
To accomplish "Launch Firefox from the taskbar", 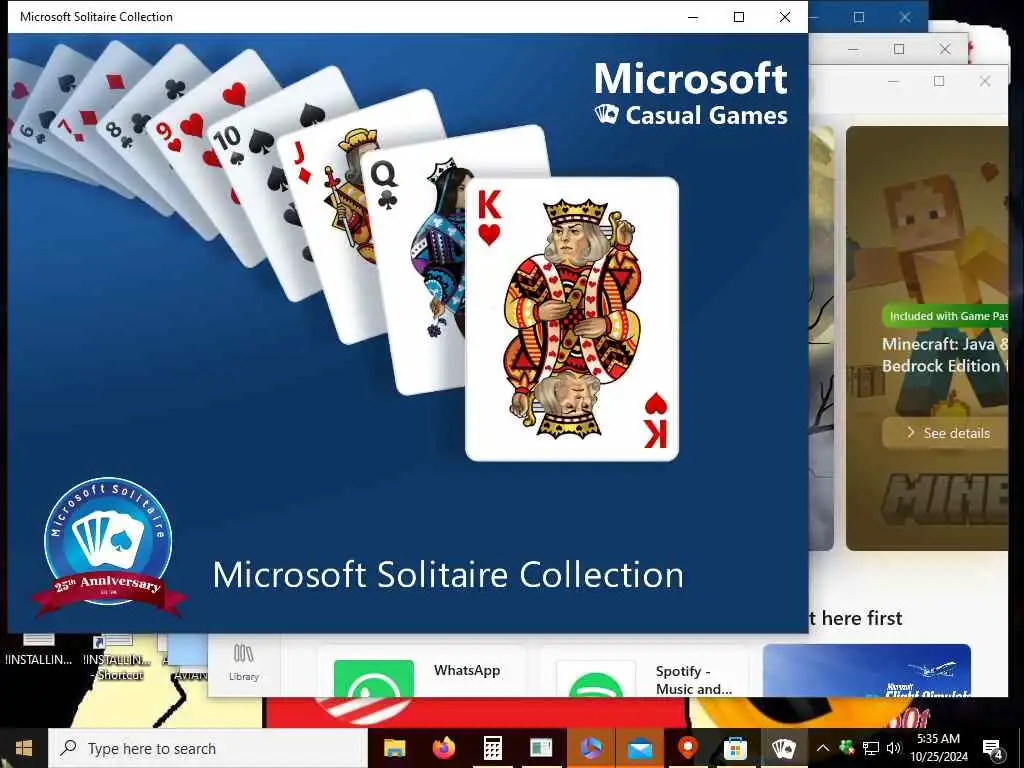I will pyautogui.click(x=443, y=748).
